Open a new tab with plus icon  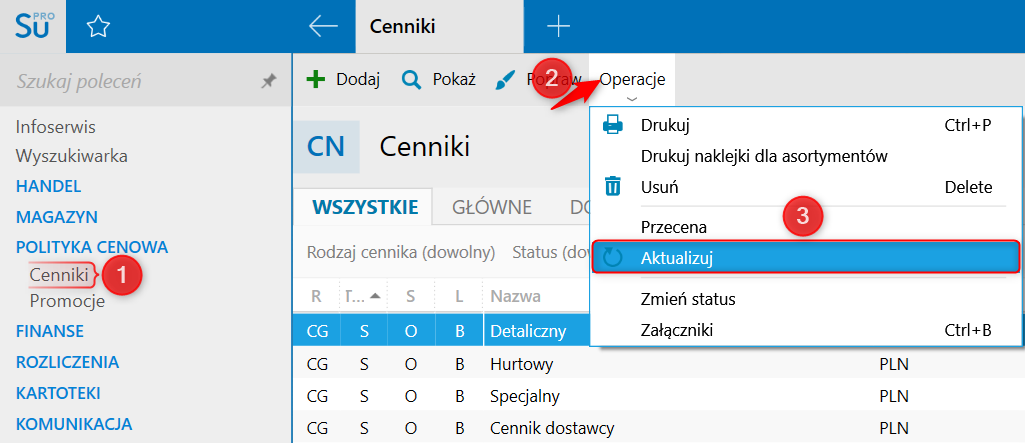pyautogui.click(x=558, y=27)
